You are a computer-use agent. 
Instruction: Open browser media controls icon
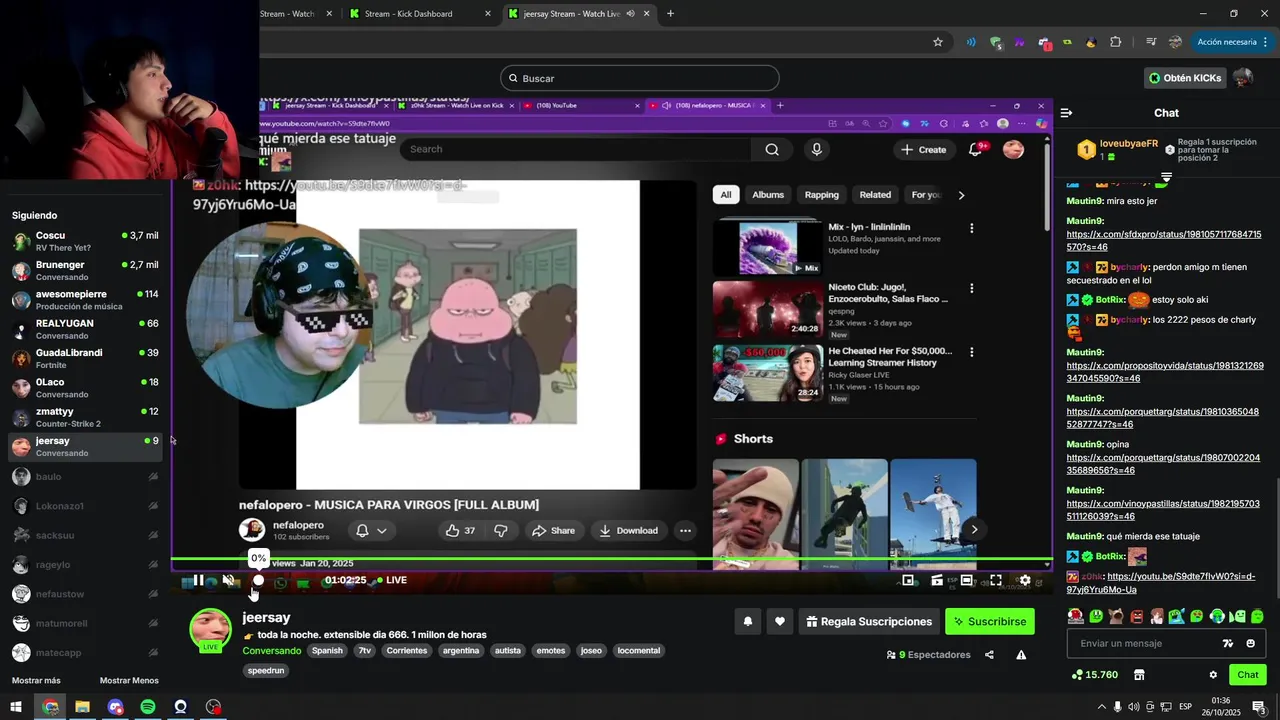click(1151, 42)
